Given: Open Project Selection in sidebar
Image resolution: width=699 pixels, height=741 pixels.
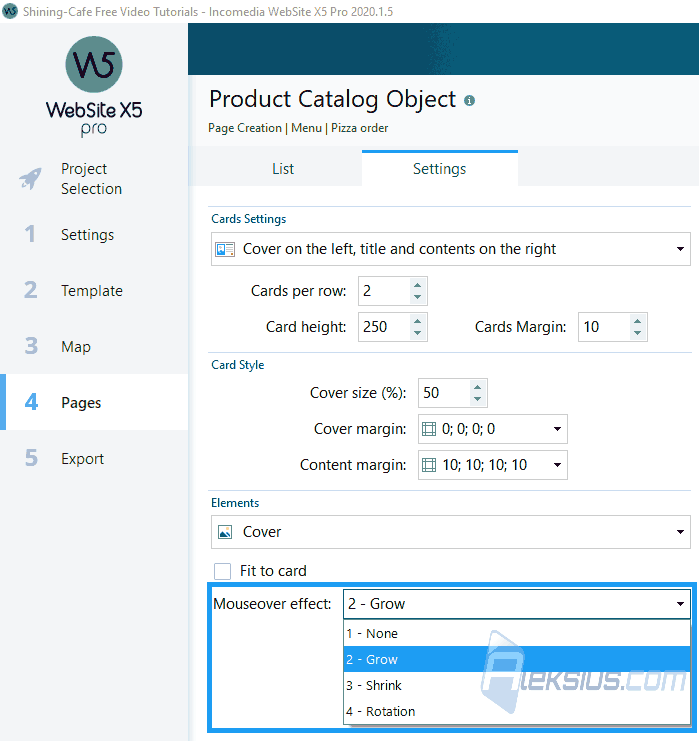Looking at the screenshot, I should [94, 179].
